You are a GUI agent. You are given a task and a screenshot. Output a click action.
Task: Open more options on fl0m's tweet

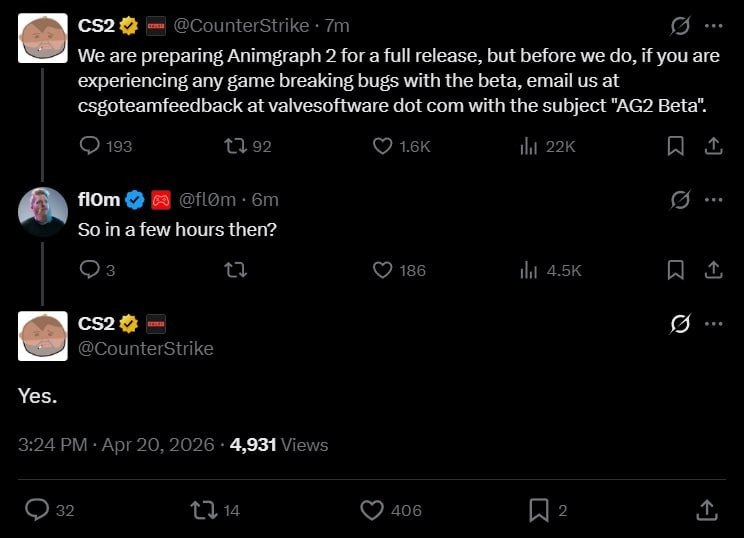pyautogui.click(x=713, y=199)
